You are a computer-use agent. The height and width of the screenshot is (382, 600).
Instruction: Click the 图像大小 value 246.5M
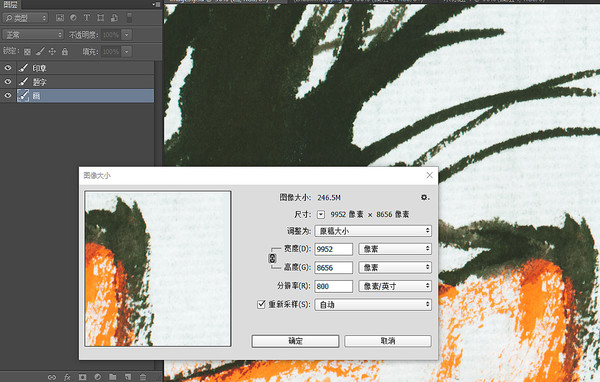(x=329, y=198)
